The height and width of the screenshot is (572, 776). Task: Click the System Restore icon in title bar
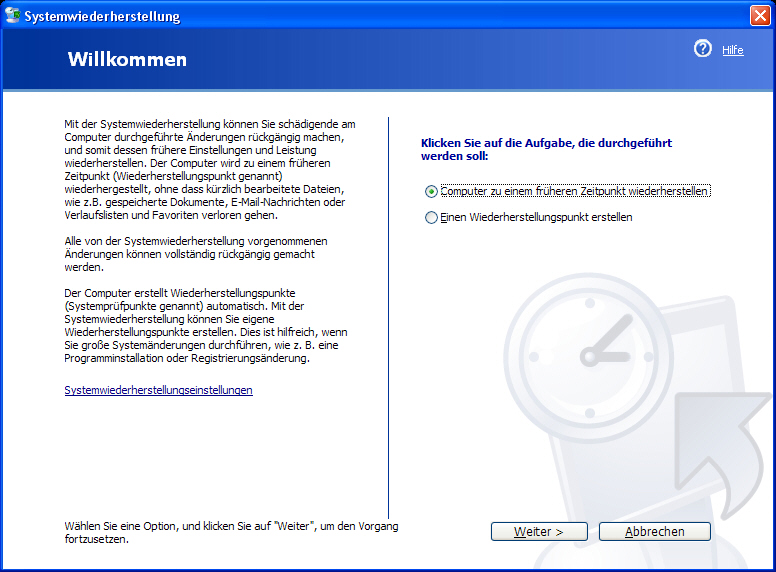[13, 15]
